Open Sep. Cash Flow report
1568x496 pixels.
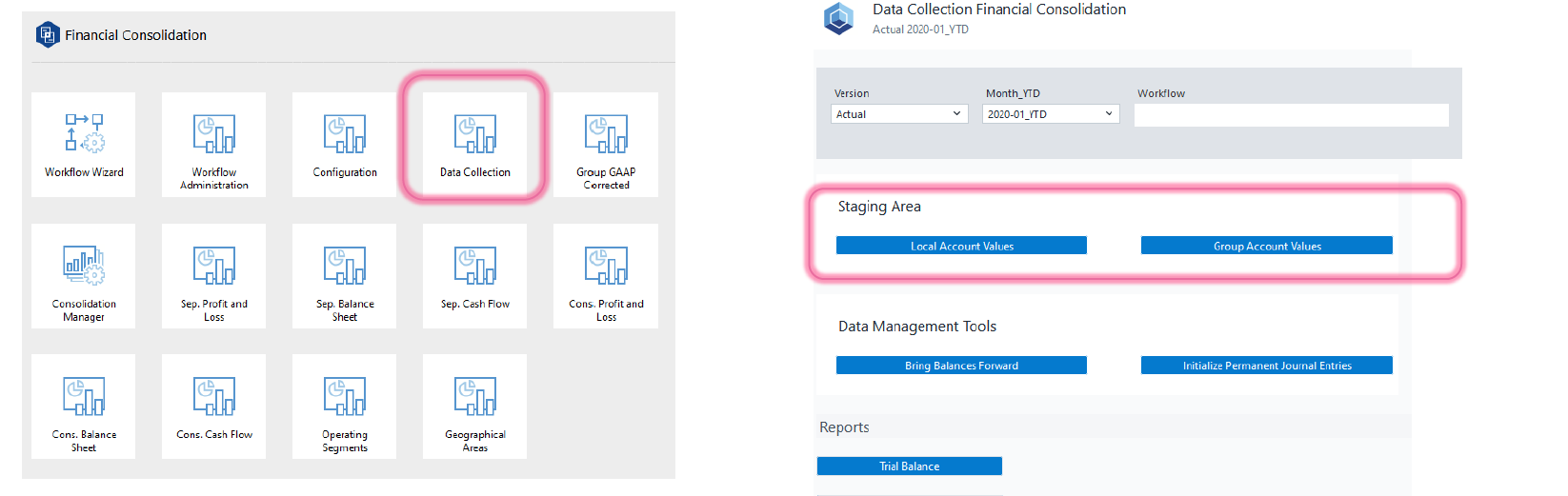[x=475, y=275]
